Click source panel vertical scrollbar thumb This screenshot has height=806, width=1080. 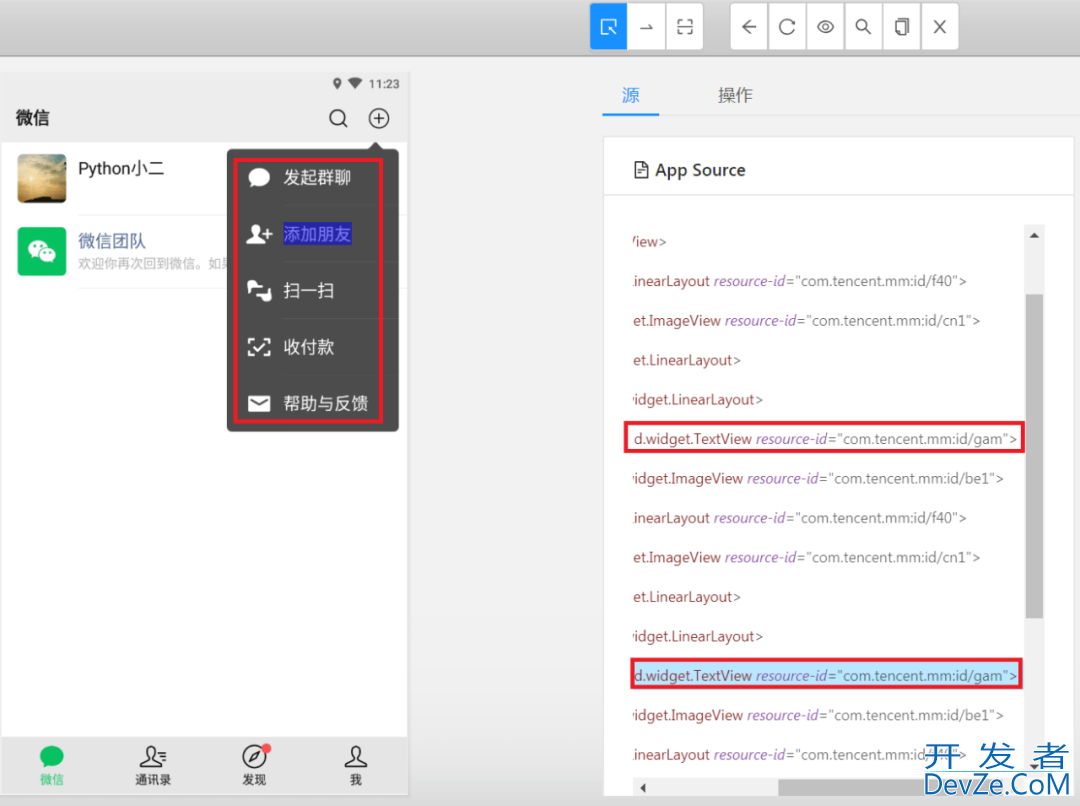point(1034,456)
